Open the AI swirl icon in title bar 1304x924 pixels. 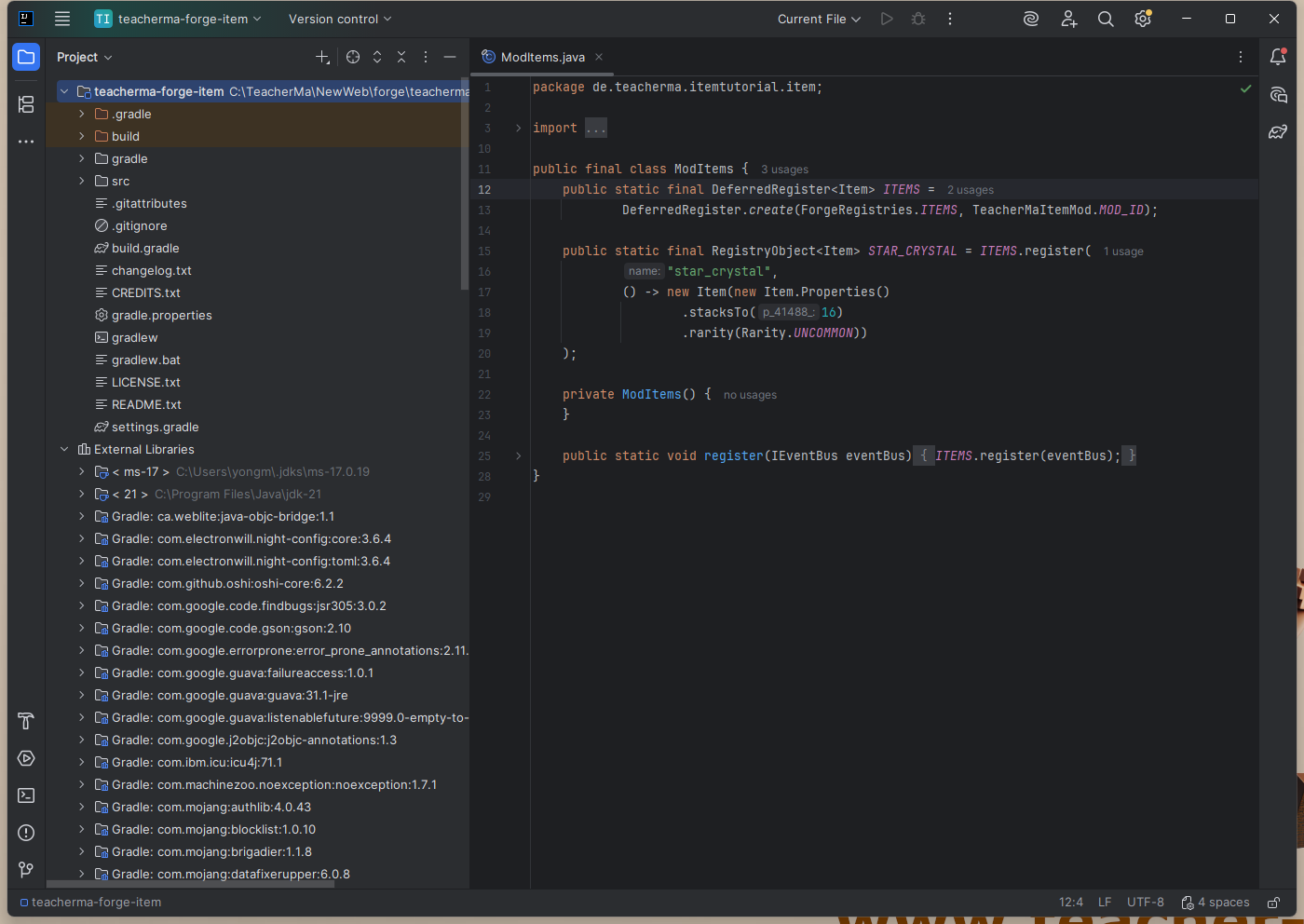tap(1031, 19)
